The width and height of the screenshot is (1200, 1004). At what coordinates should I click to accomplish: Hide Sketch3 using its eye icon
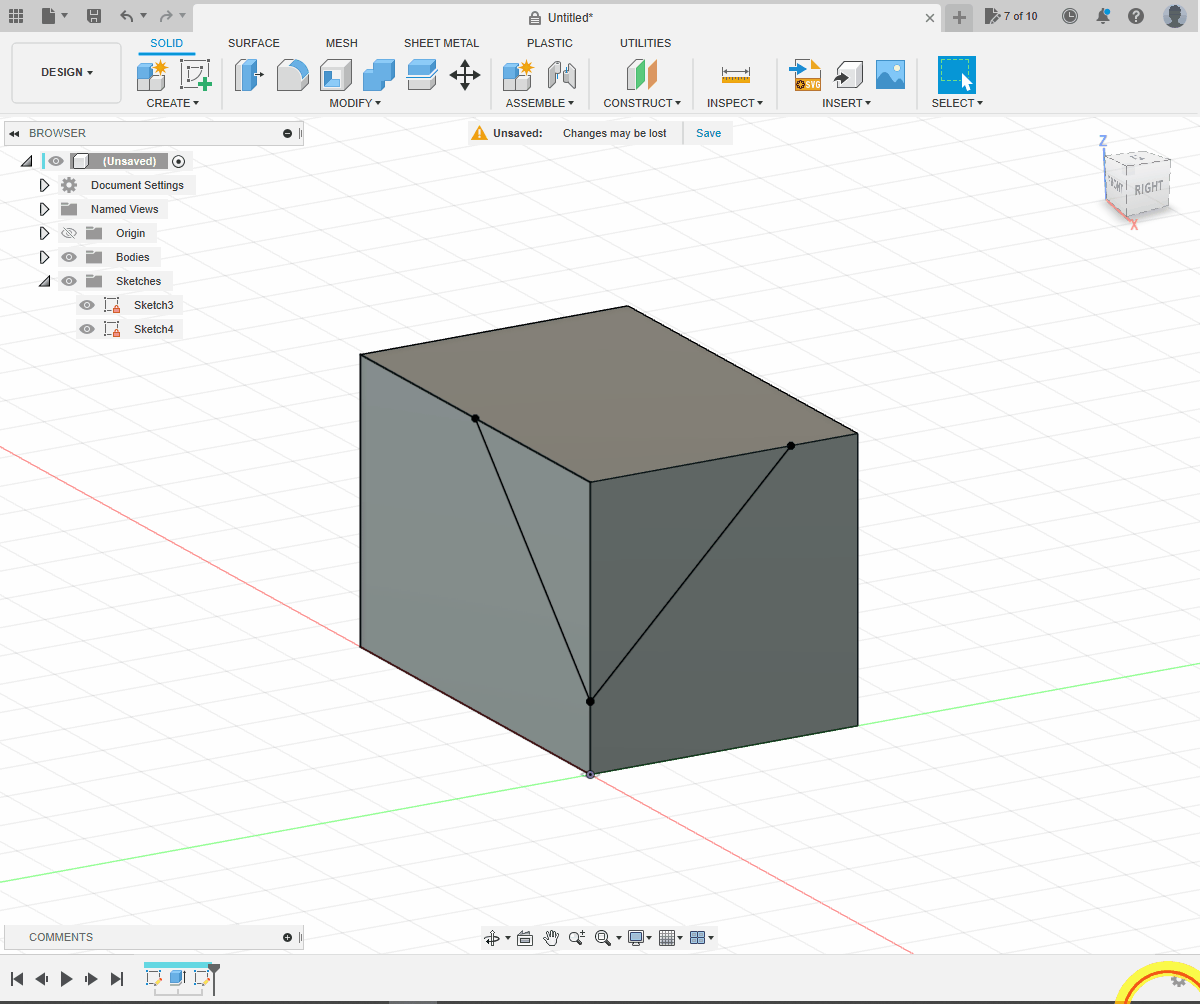(x=87, y=305)
